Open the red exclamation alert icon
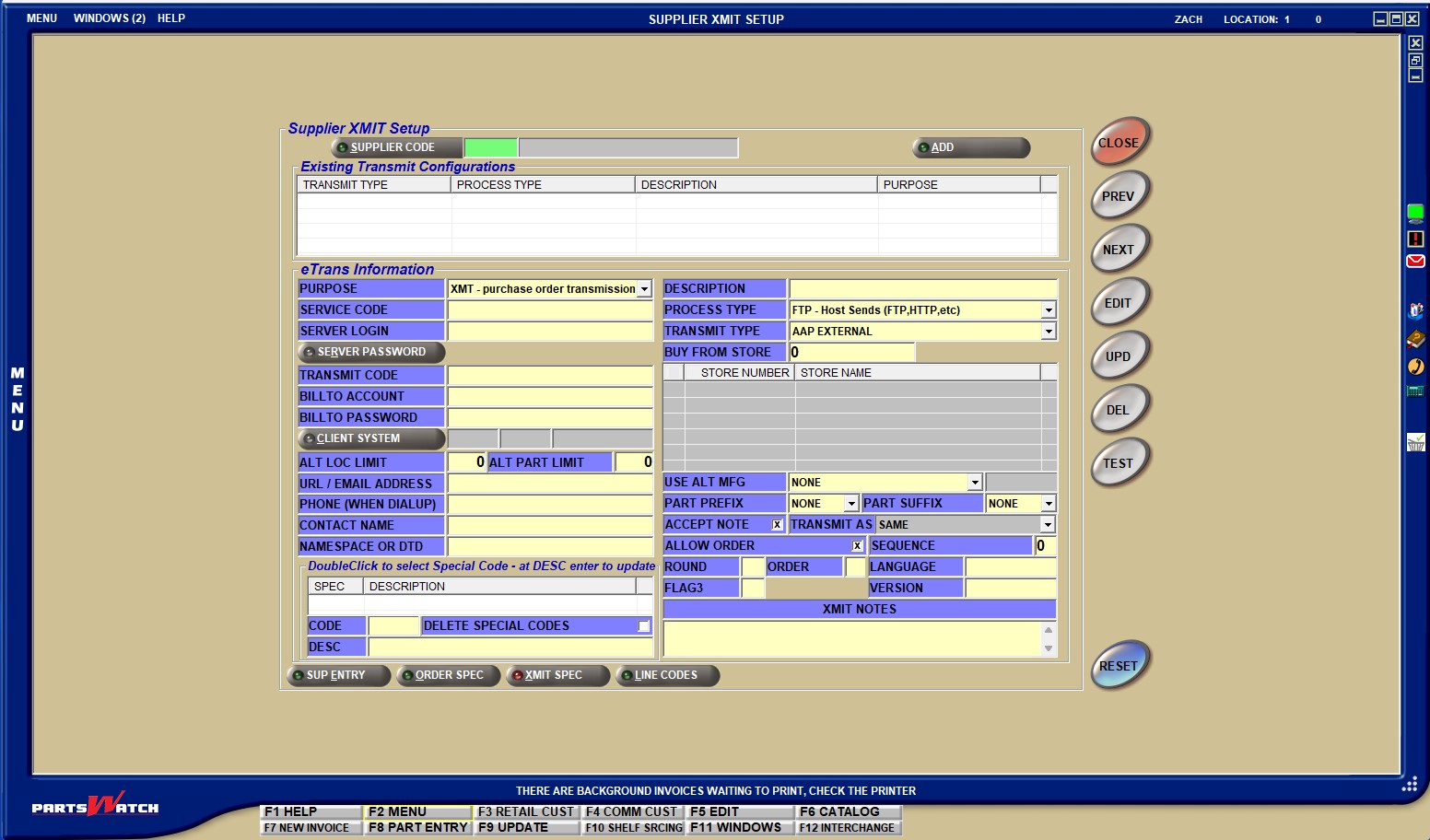Image resolution: width=1430 pixels, height=840 pixels. point(1415,239)
